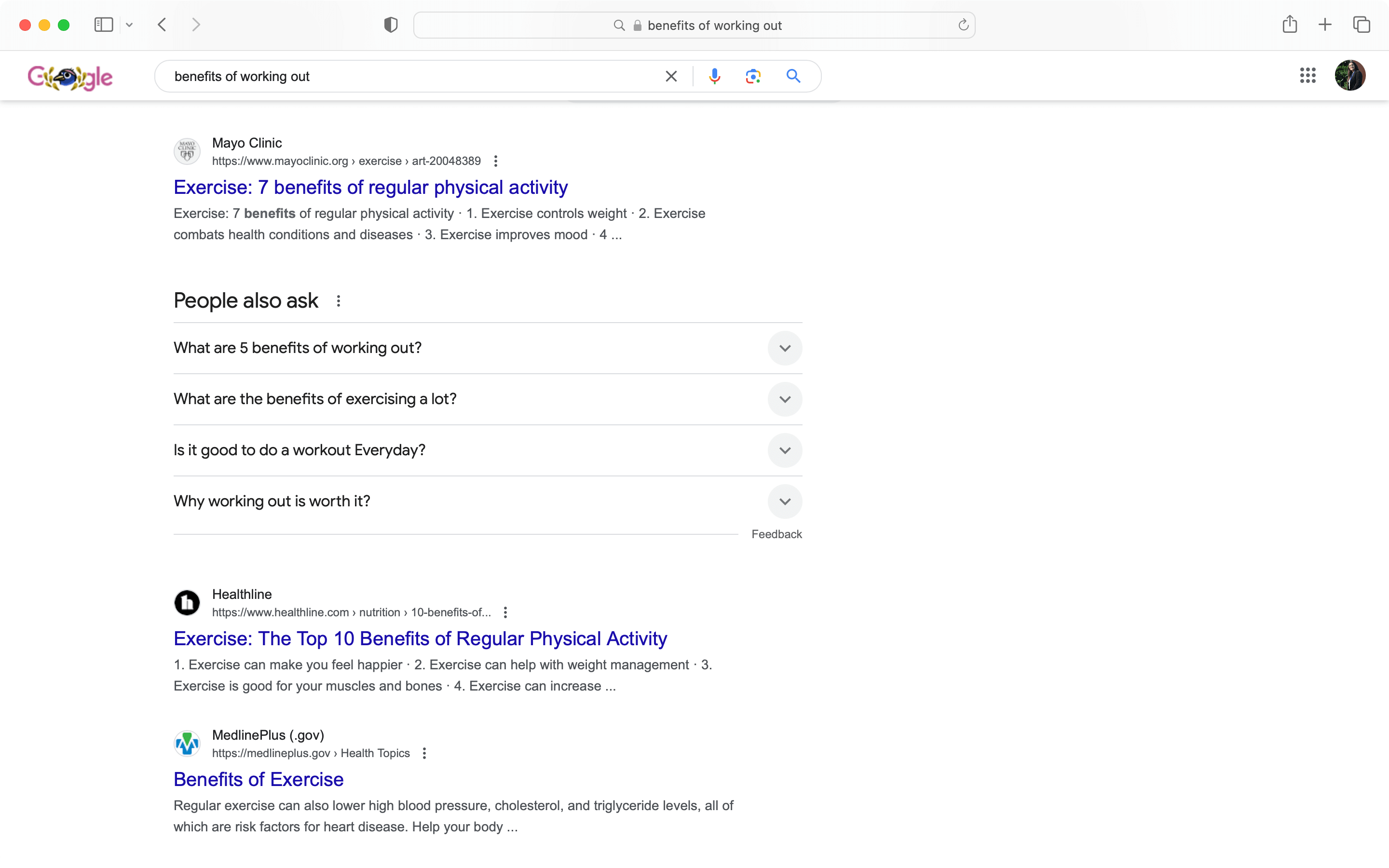Toggle the Safari sidebar

coord(103,25)
